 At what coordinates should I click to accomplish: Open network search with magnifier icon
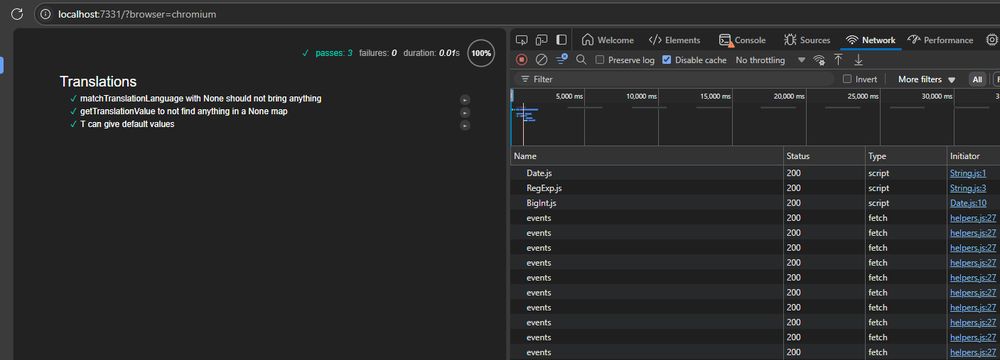[581, 59]
